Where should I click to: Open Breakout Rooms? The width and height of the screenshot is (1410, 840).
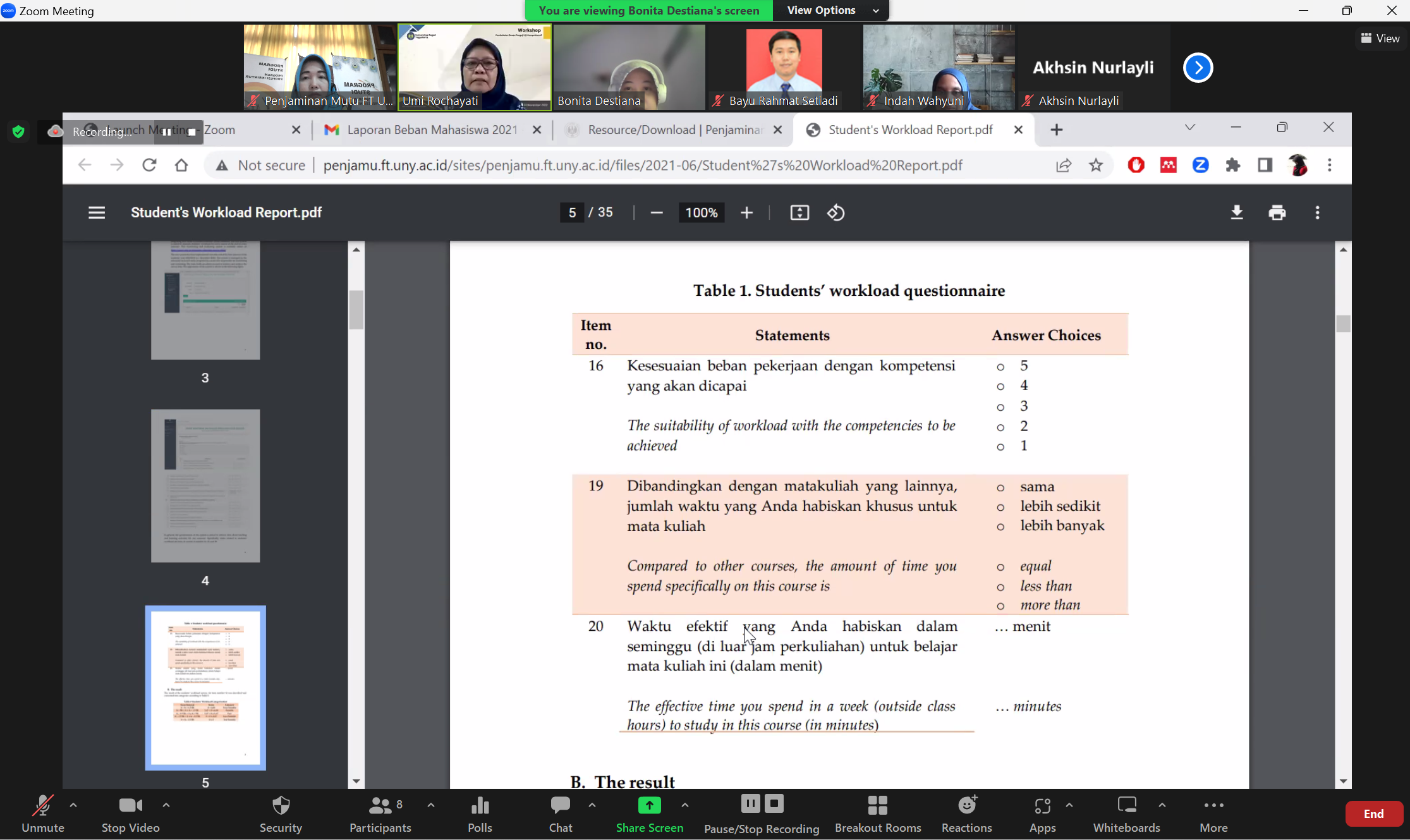coord(877,813)
